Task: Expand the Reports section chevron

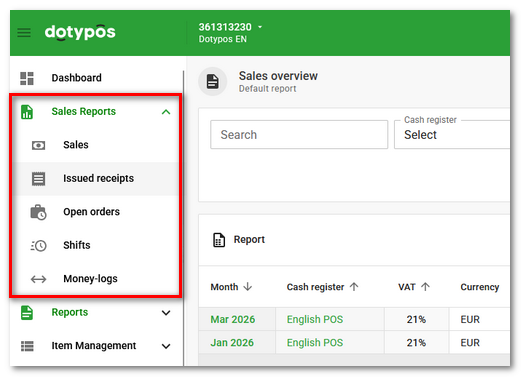Action: [166, 313]
